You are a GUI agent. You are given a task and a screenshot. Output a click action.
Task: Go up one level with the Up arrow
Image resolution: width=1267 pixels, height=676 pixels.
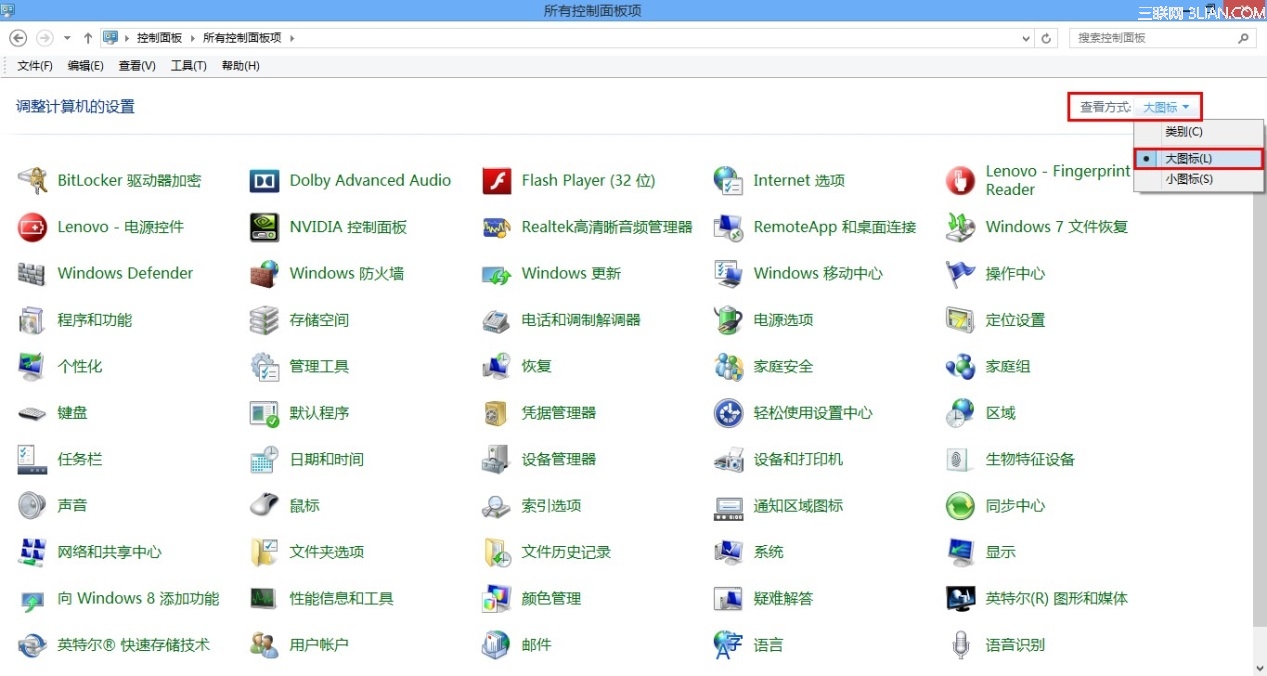click(88, 38)
